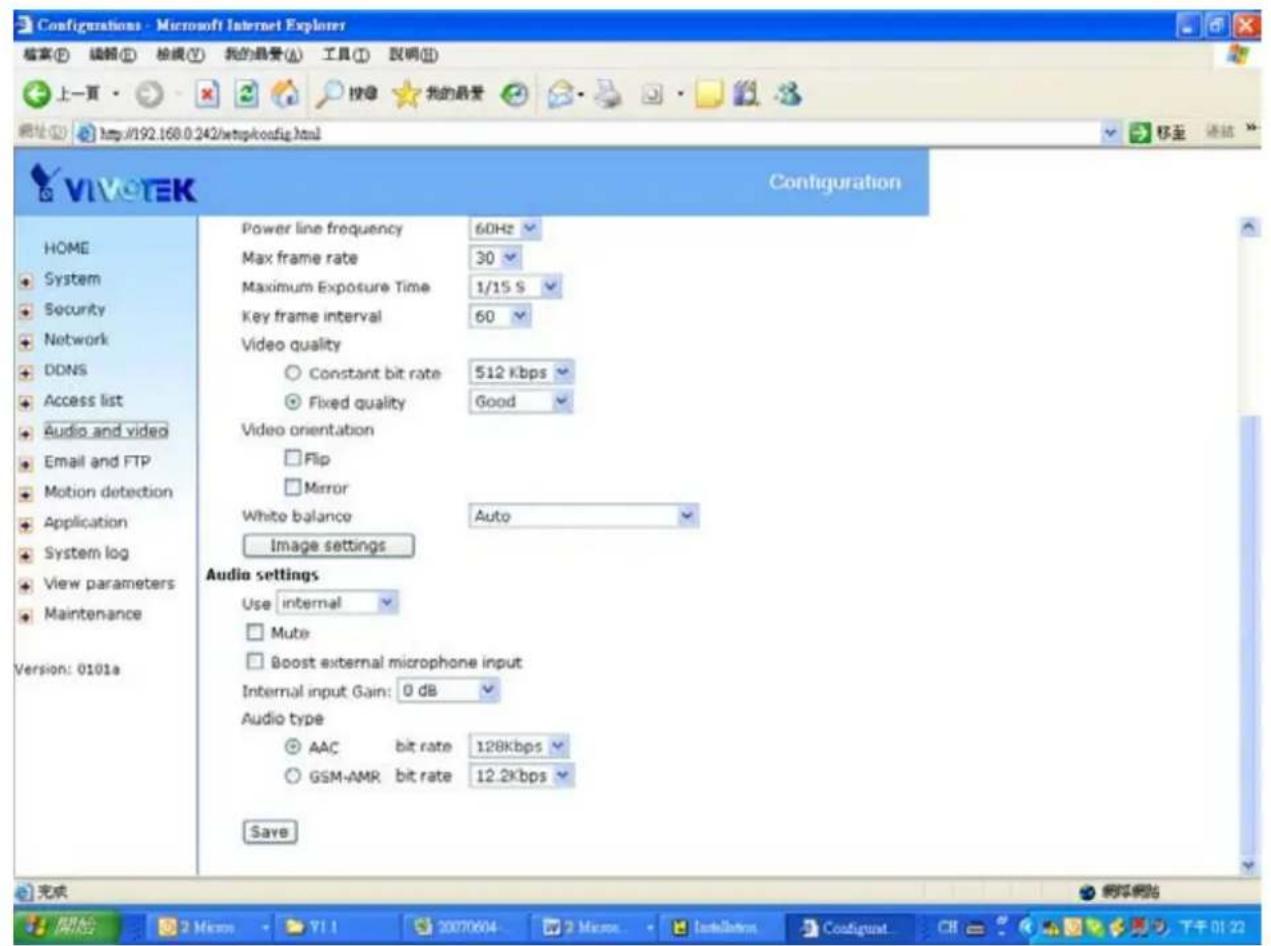This screenshot has width=1271, height=946.
Task: Tick the Mute checkbox
Action: click(x=254, y=632)
